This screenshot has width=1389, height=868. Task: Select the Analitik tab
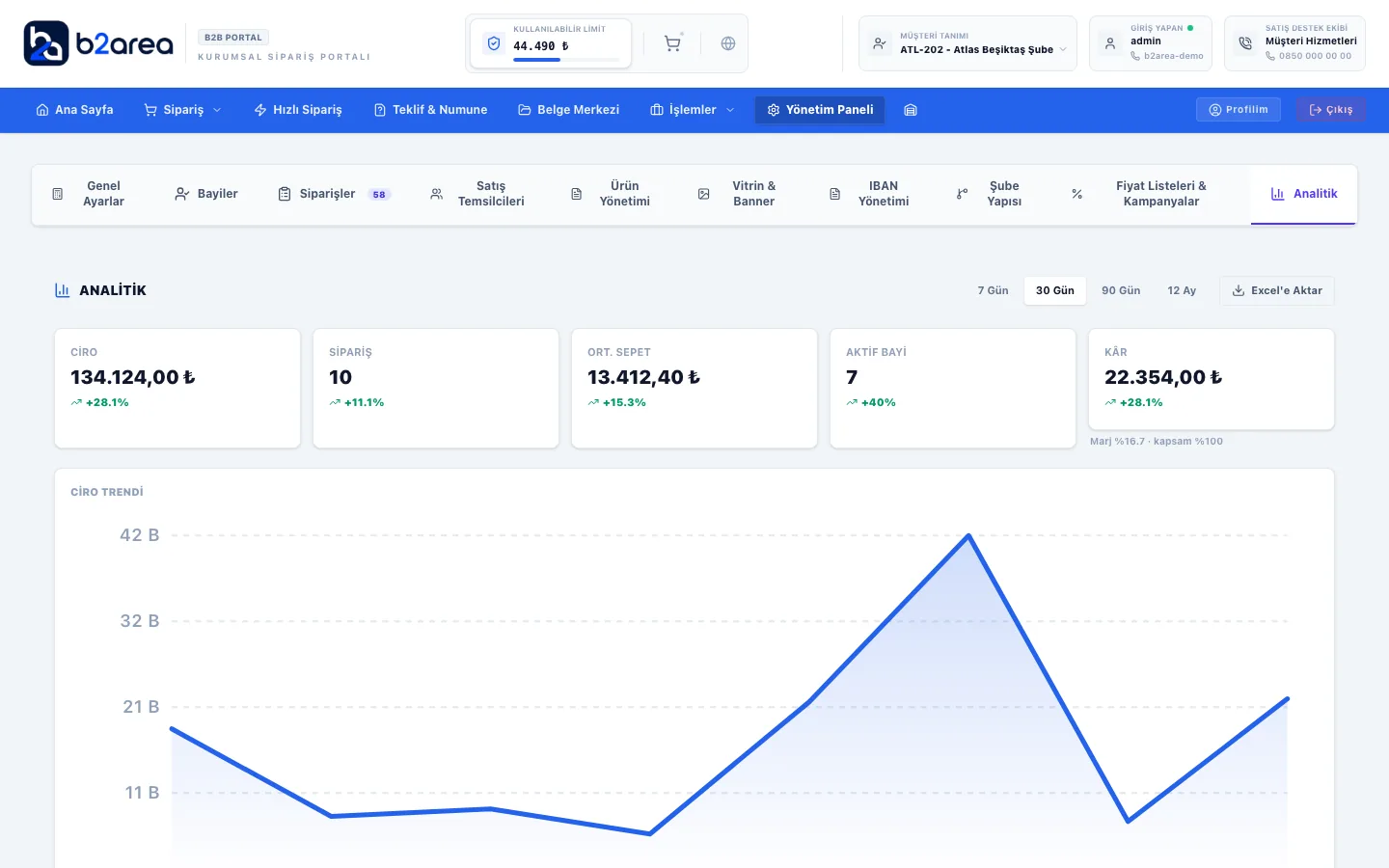point(1304,194)
